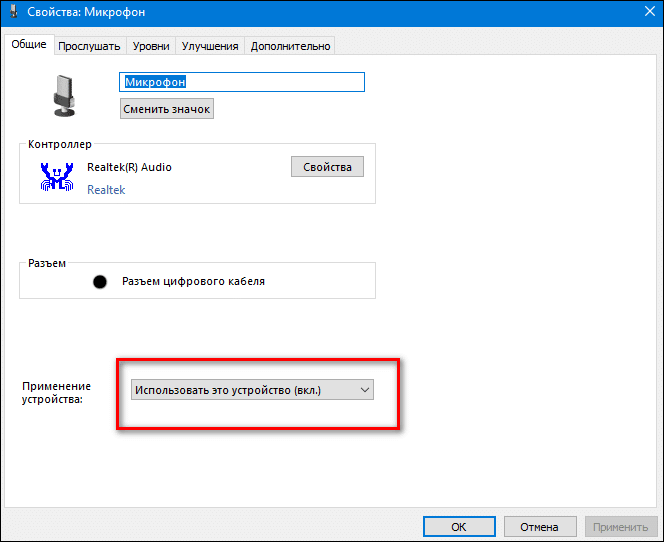The height and width of the screenshot is (542, 664).
Task: Open the Уровни tab
Action: (151, 46)
